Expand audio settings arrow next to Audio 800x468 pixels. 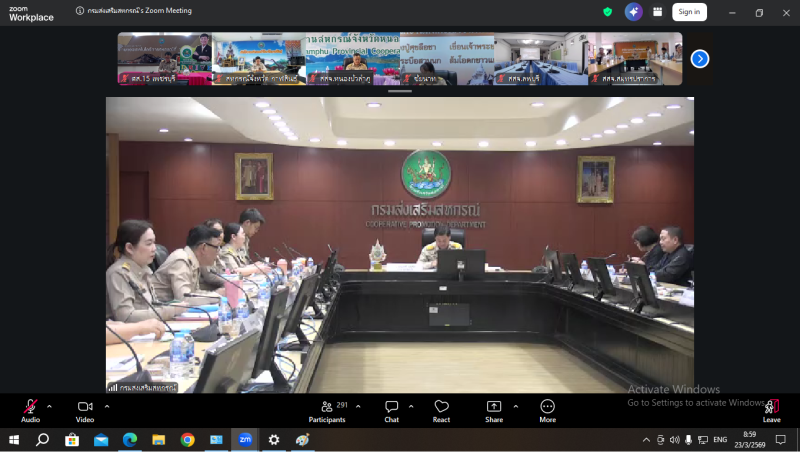tap(49, 406)
